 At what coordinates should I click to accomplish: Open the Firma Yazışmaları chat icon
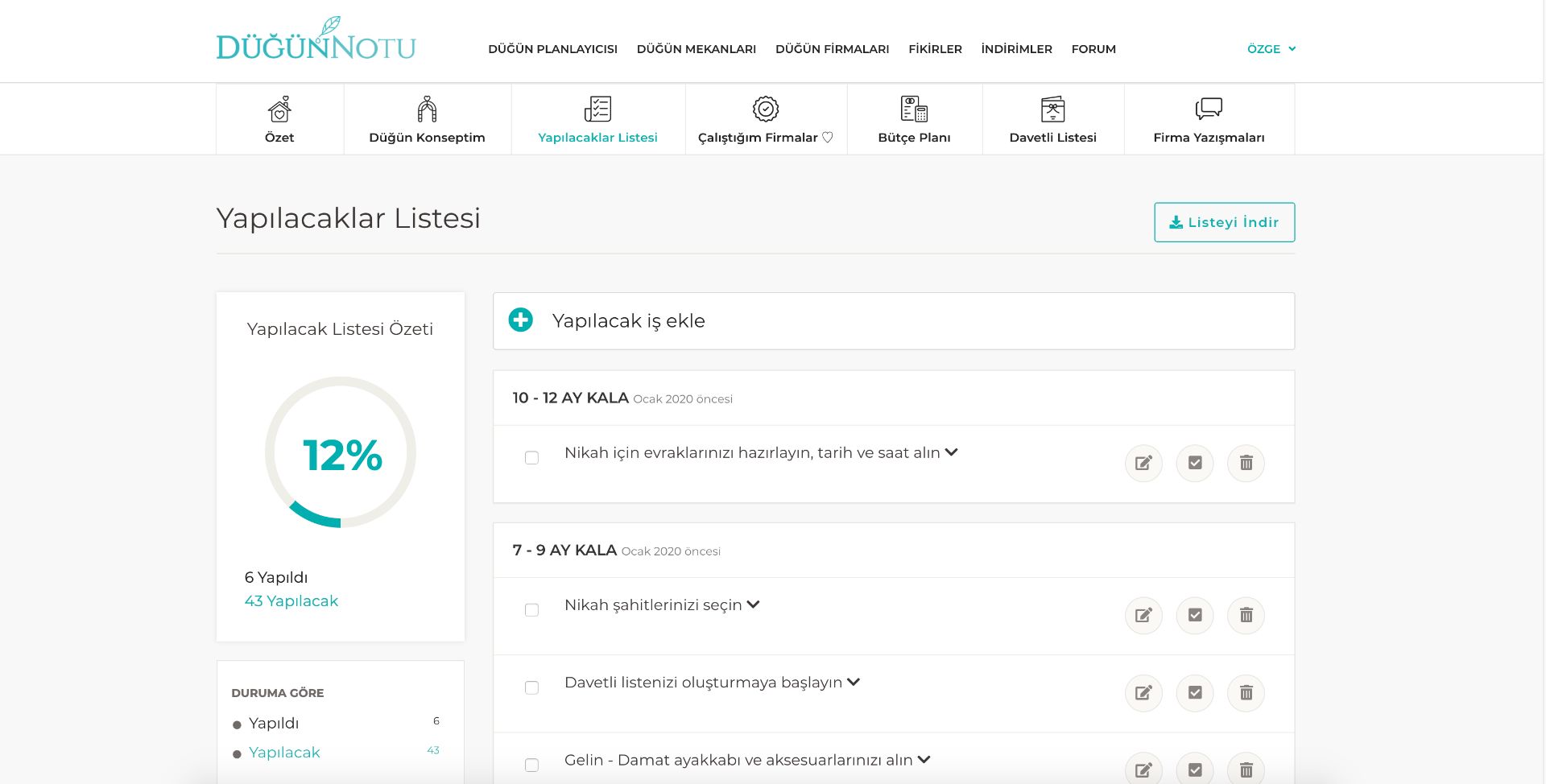click(1209, 109)
